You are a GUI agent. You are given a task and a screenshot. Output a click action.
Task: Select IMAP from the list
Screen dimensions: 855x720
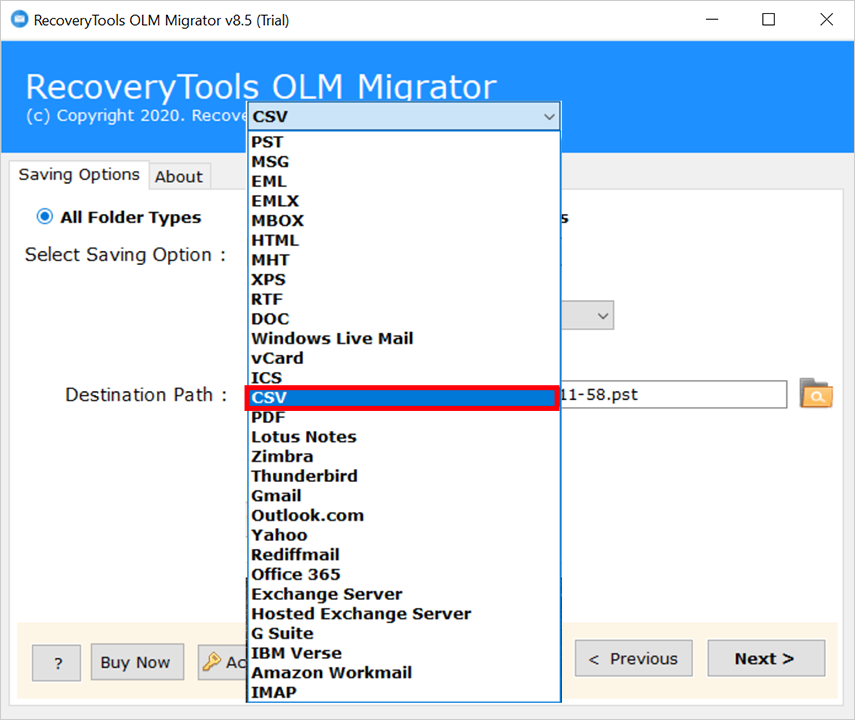tap(404, 692)
